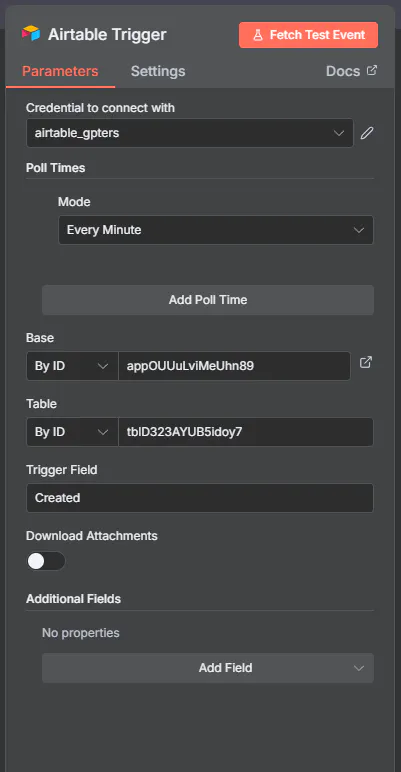Click the Additional Fields section label
The image size is (401, 772).
tap(73, 599)
